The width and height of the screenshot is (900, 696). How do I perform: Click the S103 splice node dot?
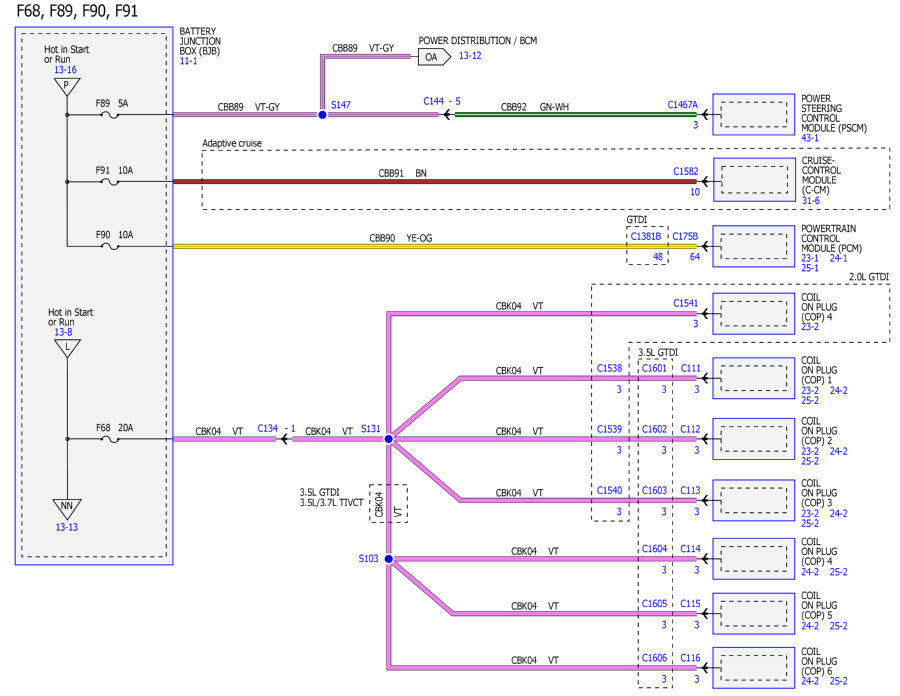tap(389, 559)
